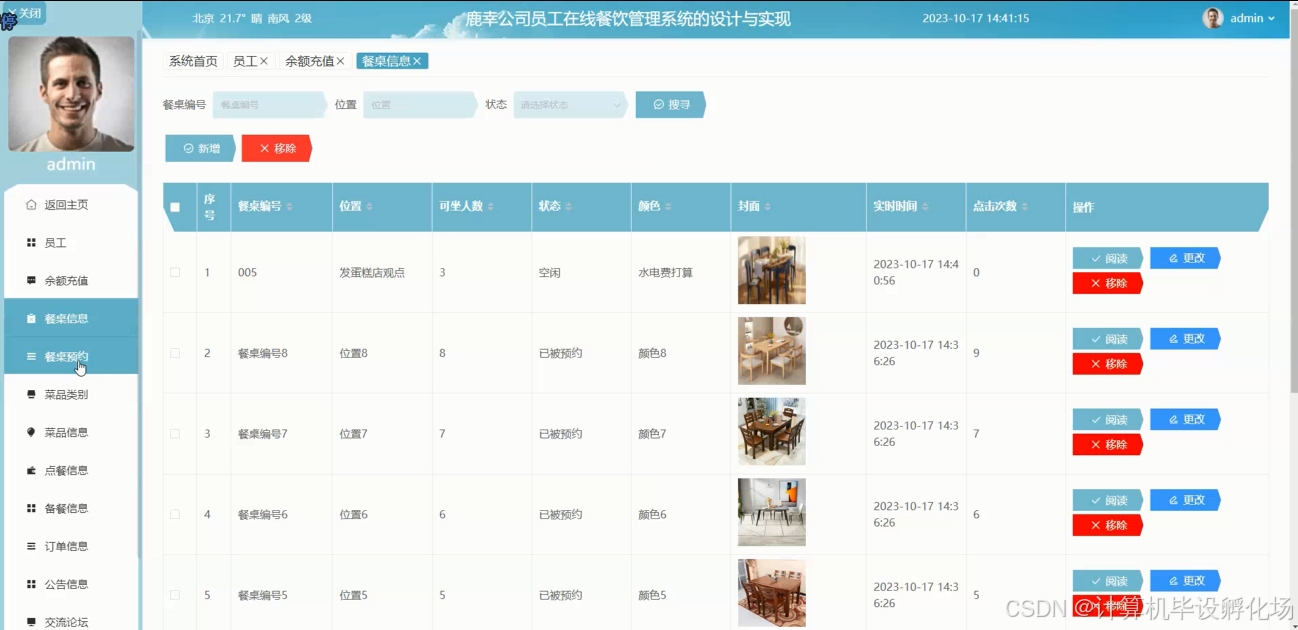1298x630 pixels.
Task: Open cover thumbnail for 餐桌编号8
Action: click(772, 351)
